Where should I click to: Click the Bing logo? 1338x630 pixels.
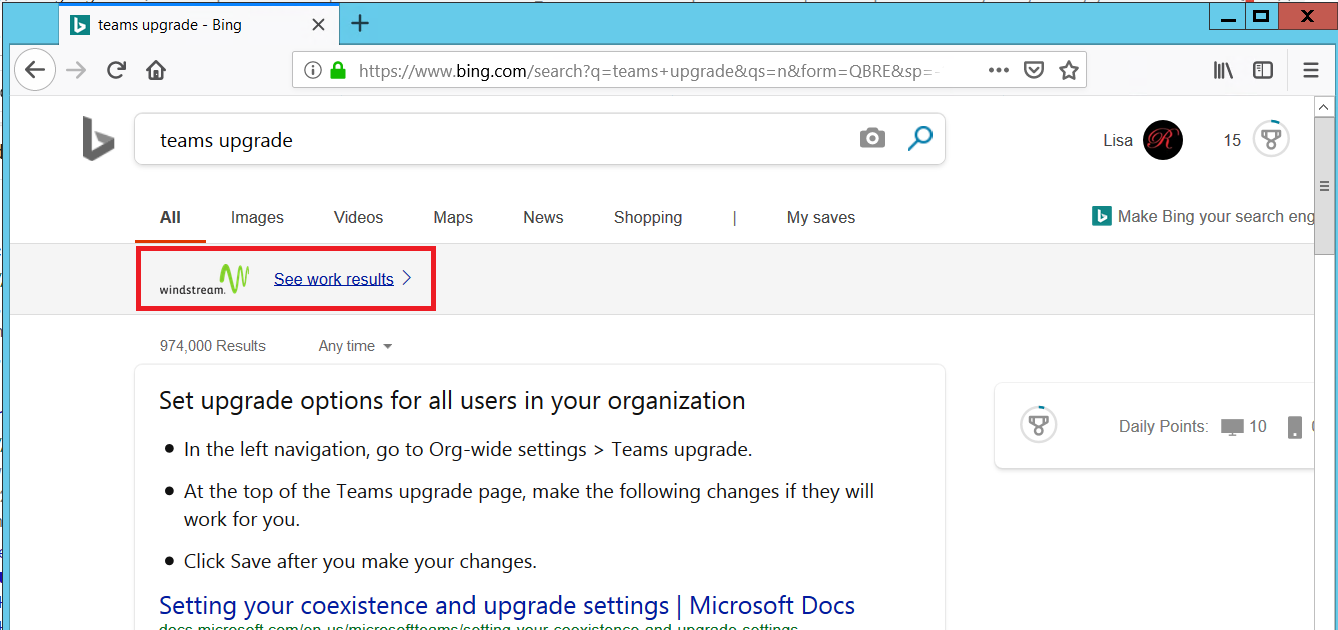click(98, 139)
